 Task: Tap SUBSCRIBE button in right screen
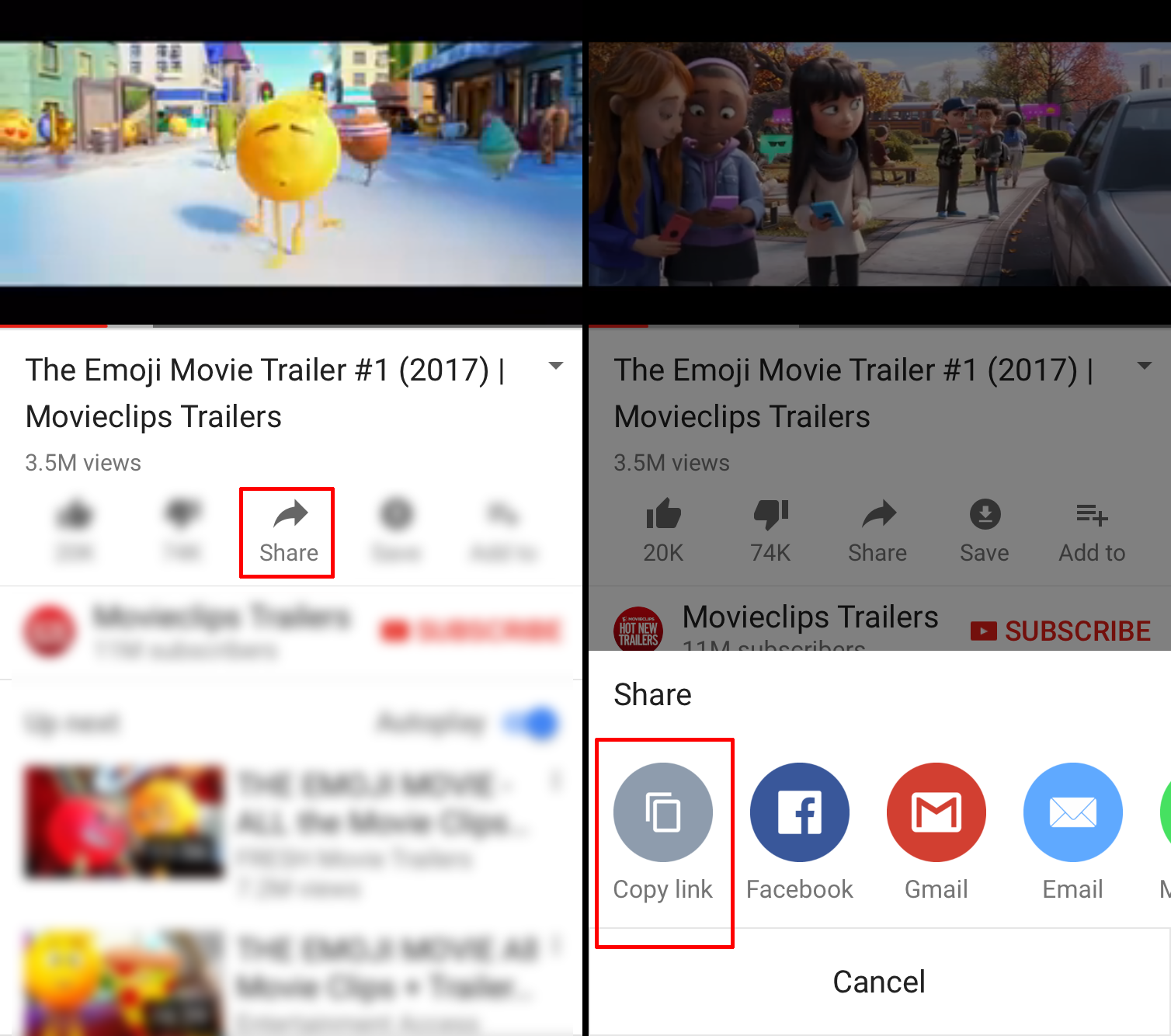(x=1061, y=631)
